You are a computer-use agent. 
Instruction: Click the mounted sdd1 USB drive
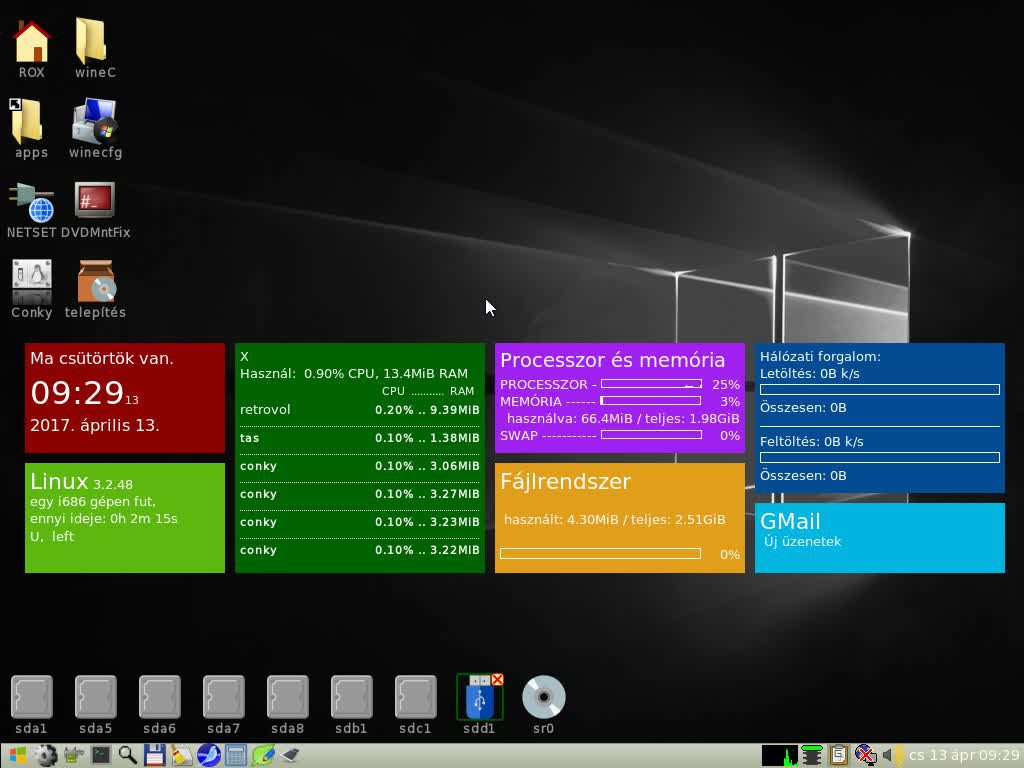(479, 700)
